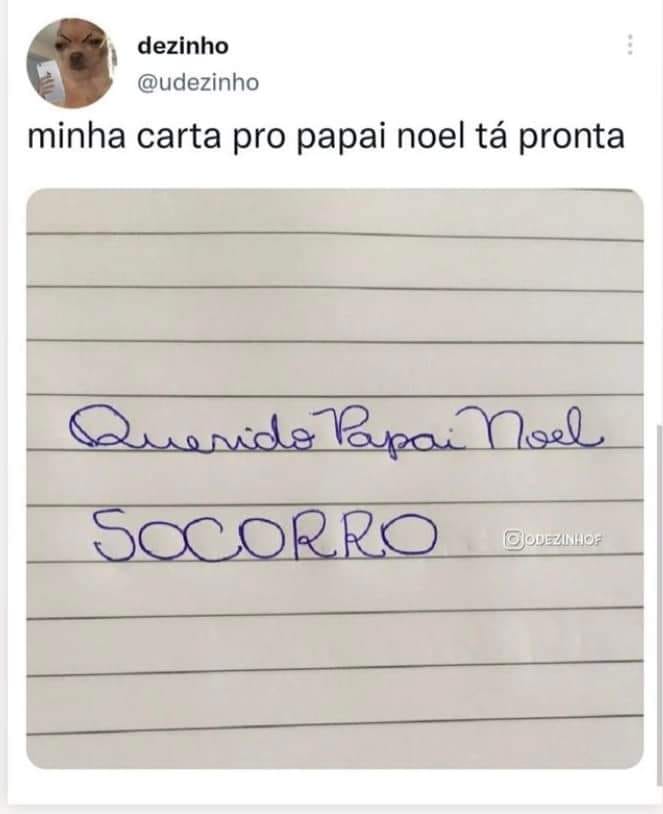Open the handwritten letter photo
The width and height of the screenshot is (663, 814).
(x=335, y=479)
